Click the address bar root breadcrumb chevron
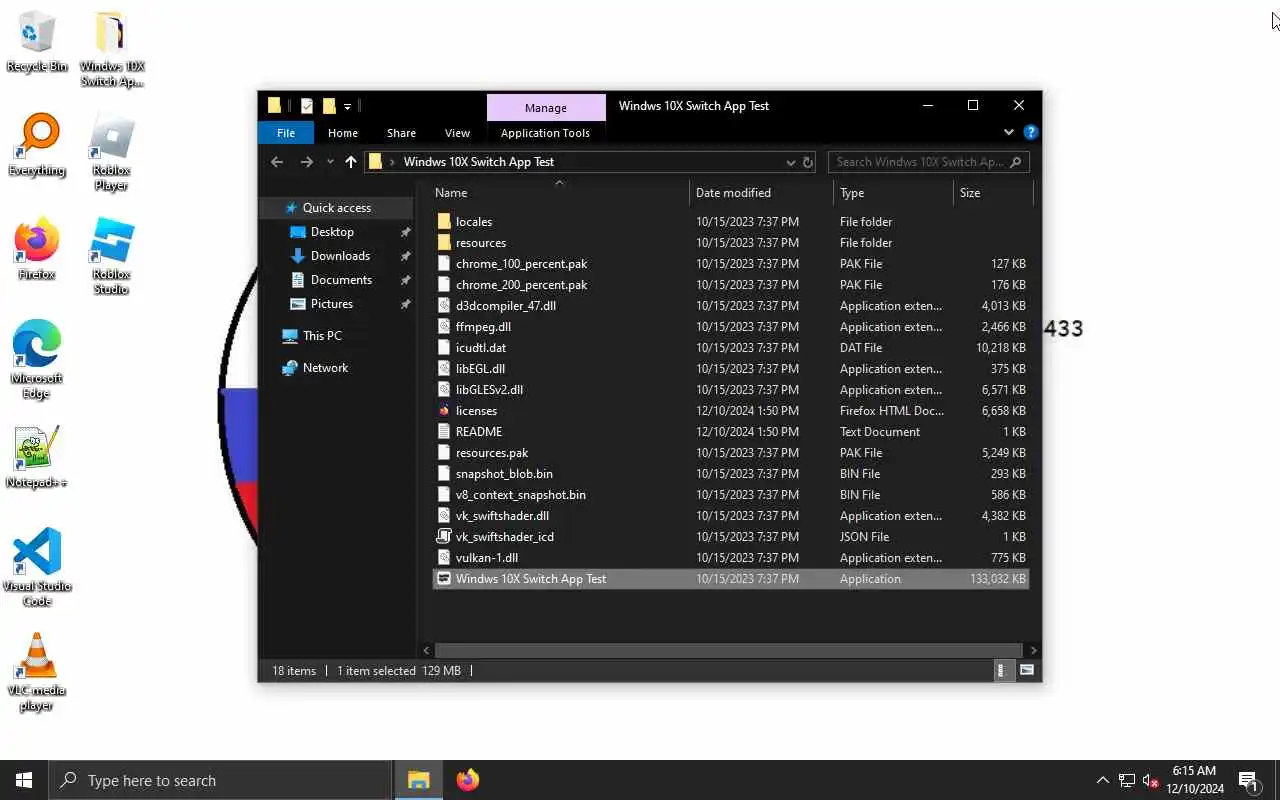1280x800 pixels. tap(393, 162)
